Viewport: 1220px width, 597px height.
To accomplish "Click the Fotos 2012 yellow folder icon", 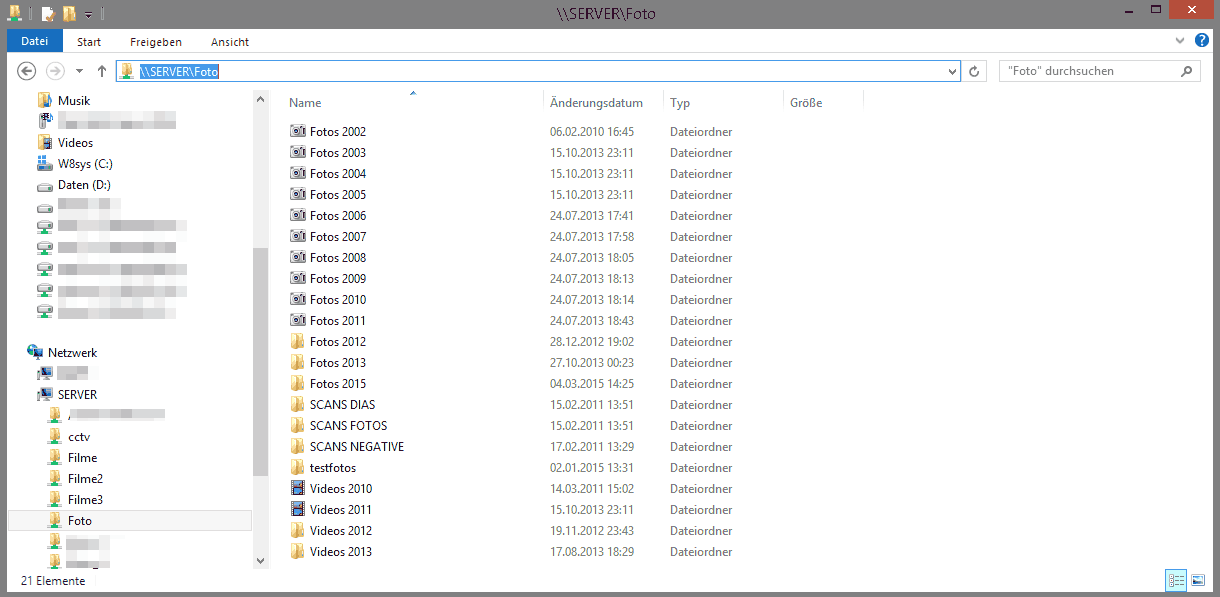I will (297, 341).
